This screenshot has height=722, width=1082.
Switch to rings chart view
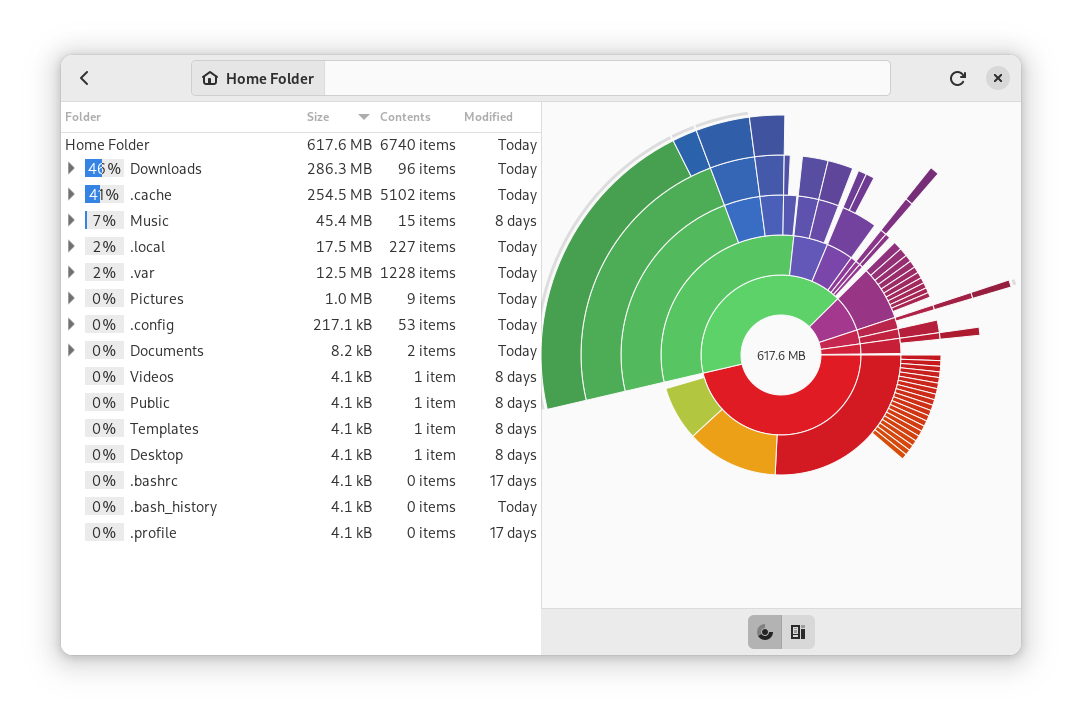click(765, 632)
